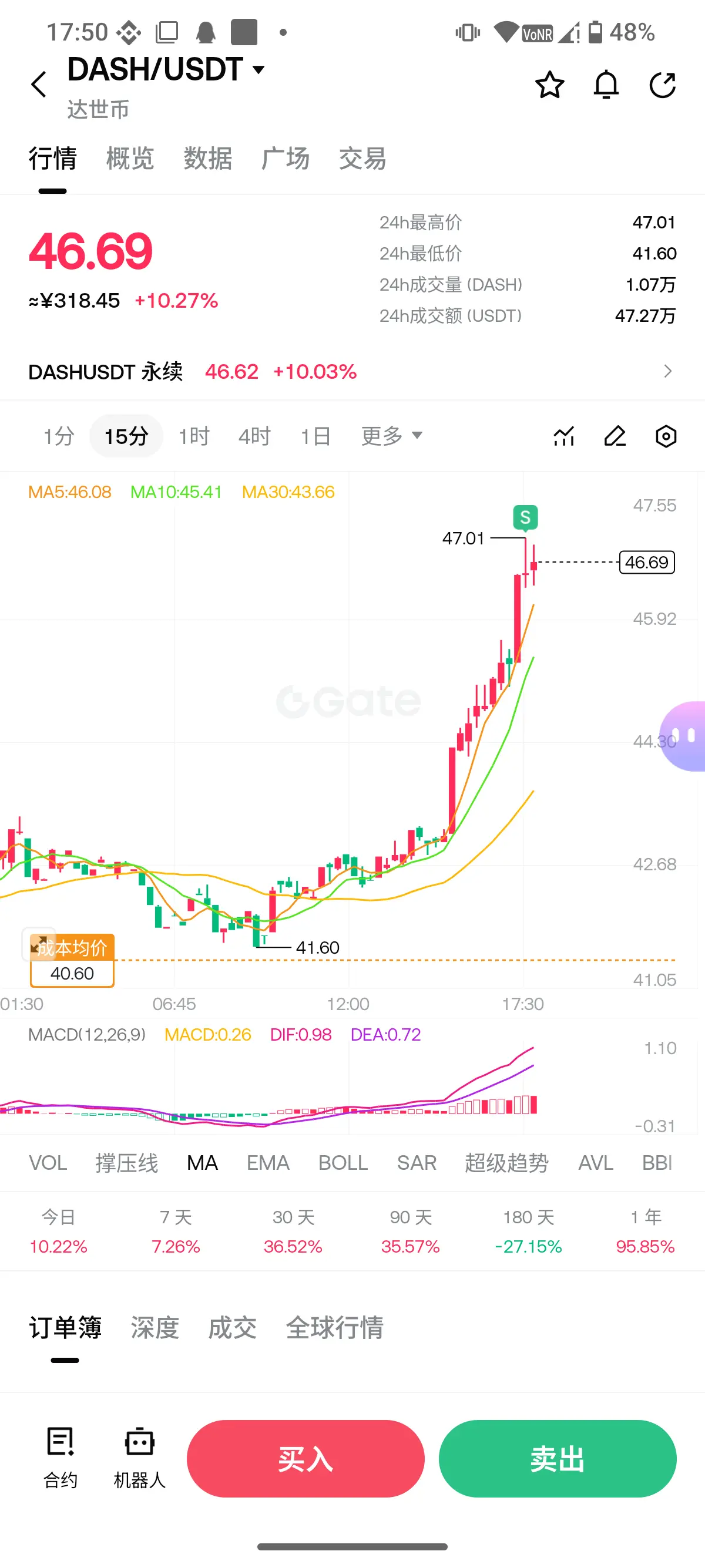
Task: Tap the 24h最低价 41.60 value
Action: pyautogui.click(x=654, y=253)
